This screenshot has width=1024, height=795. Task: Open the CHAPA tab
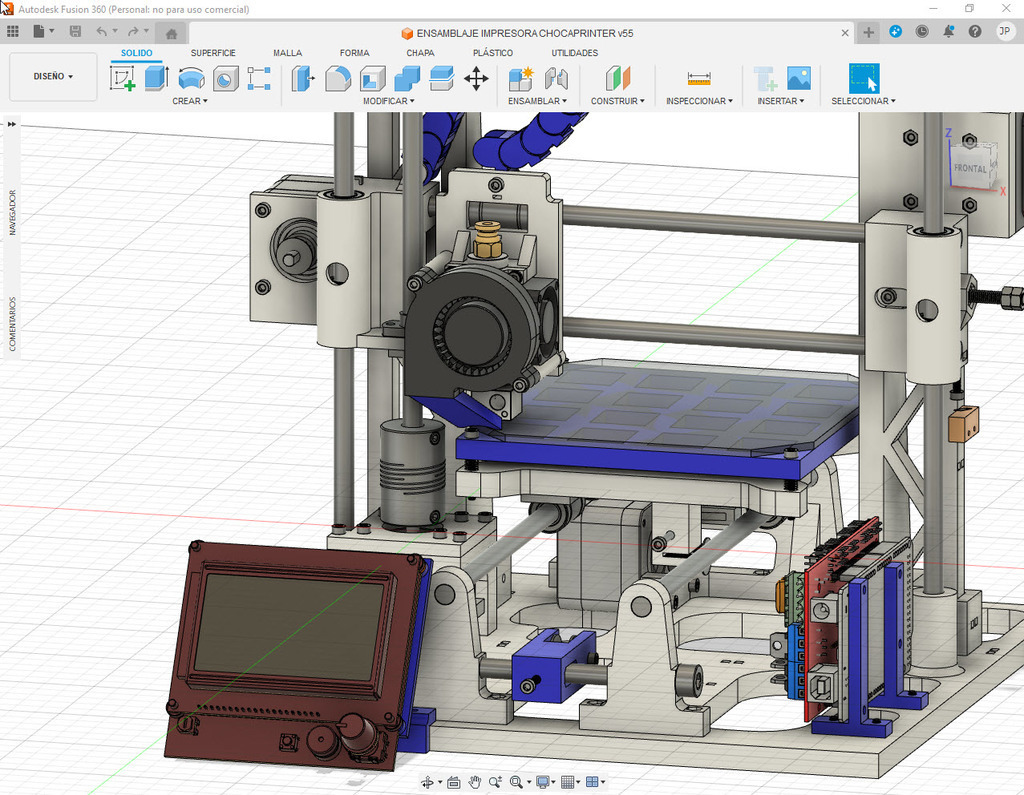click(420, 53)
